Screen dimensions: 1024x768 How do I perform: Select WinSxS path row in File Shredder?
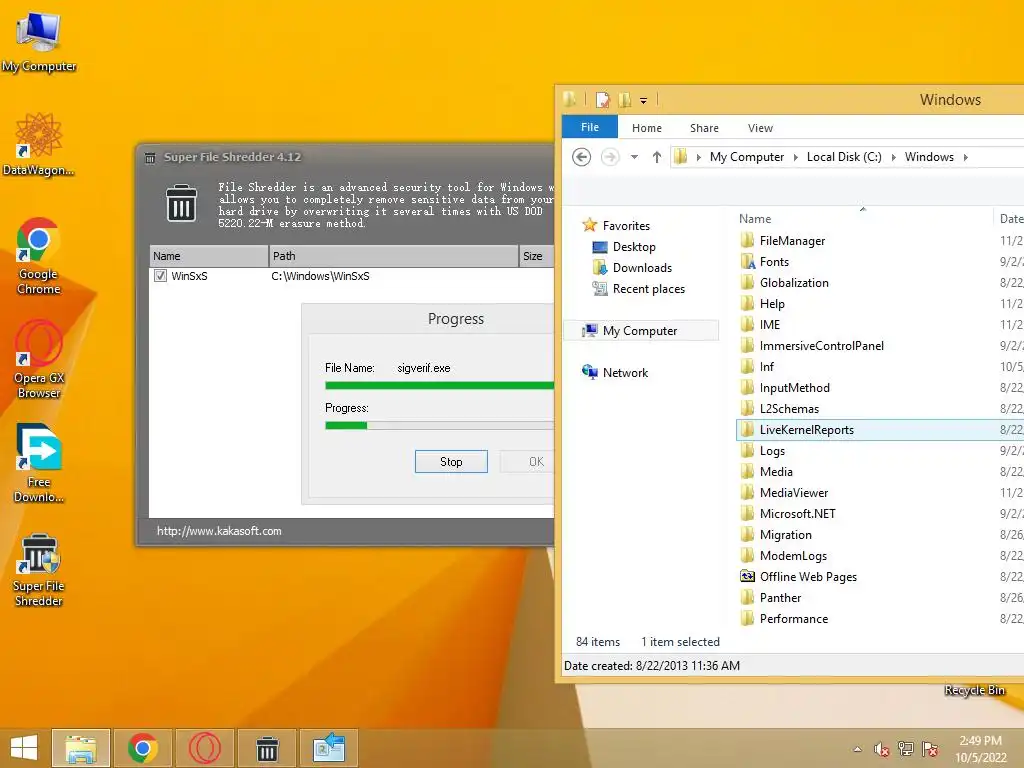click(351, 276)
